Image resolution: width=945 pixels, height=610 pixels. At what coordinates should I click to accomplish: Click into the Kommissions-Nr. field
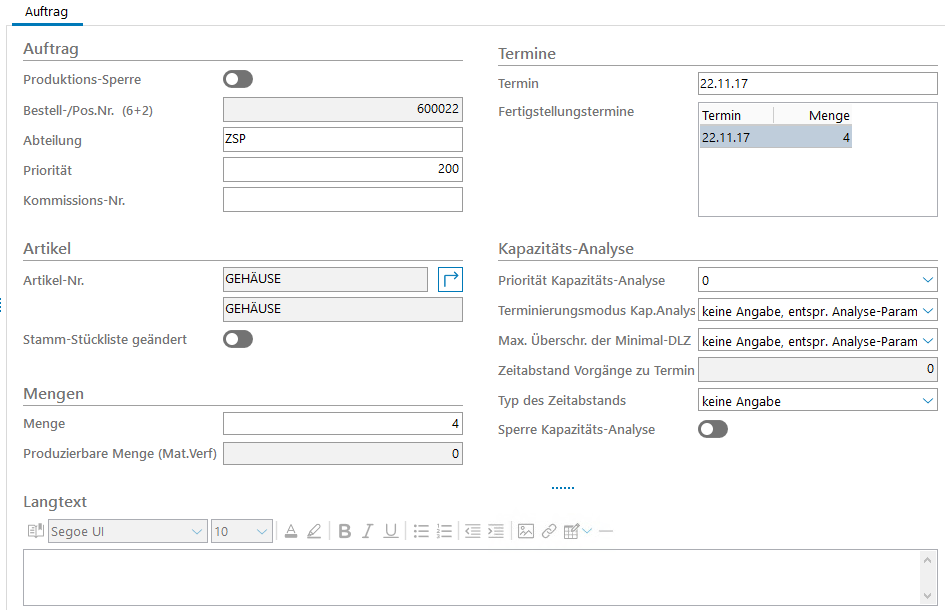pos(342,200)
